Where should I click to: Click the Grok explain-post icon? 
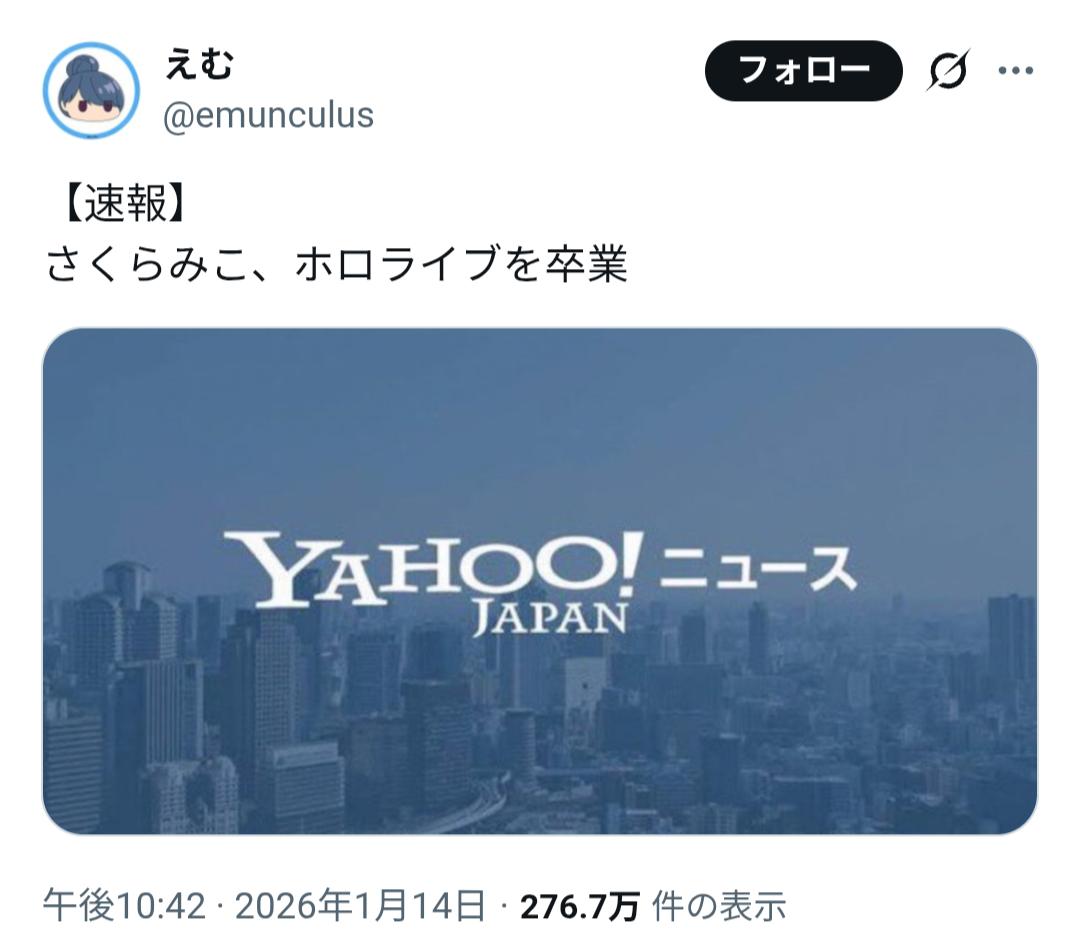tap(948, 70)
